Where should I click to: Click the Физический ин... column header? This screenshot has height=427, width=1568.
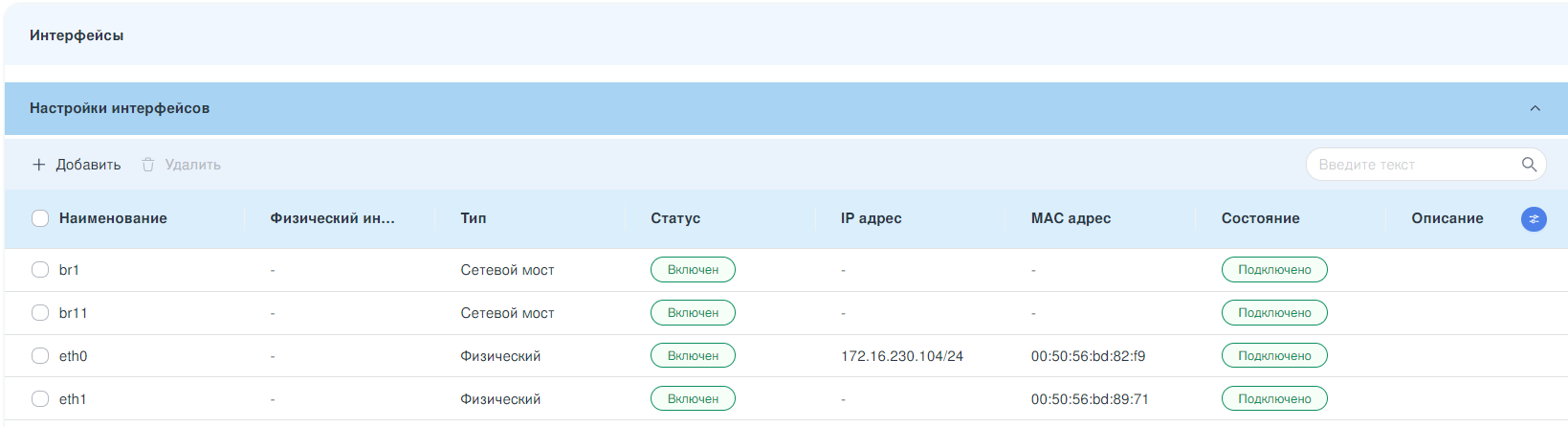point(332,218)
